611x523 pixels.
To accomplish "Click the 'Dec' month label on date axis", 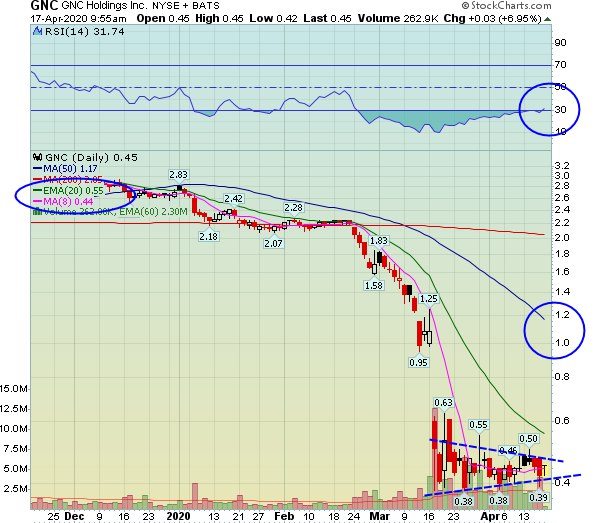I will 74,516.
